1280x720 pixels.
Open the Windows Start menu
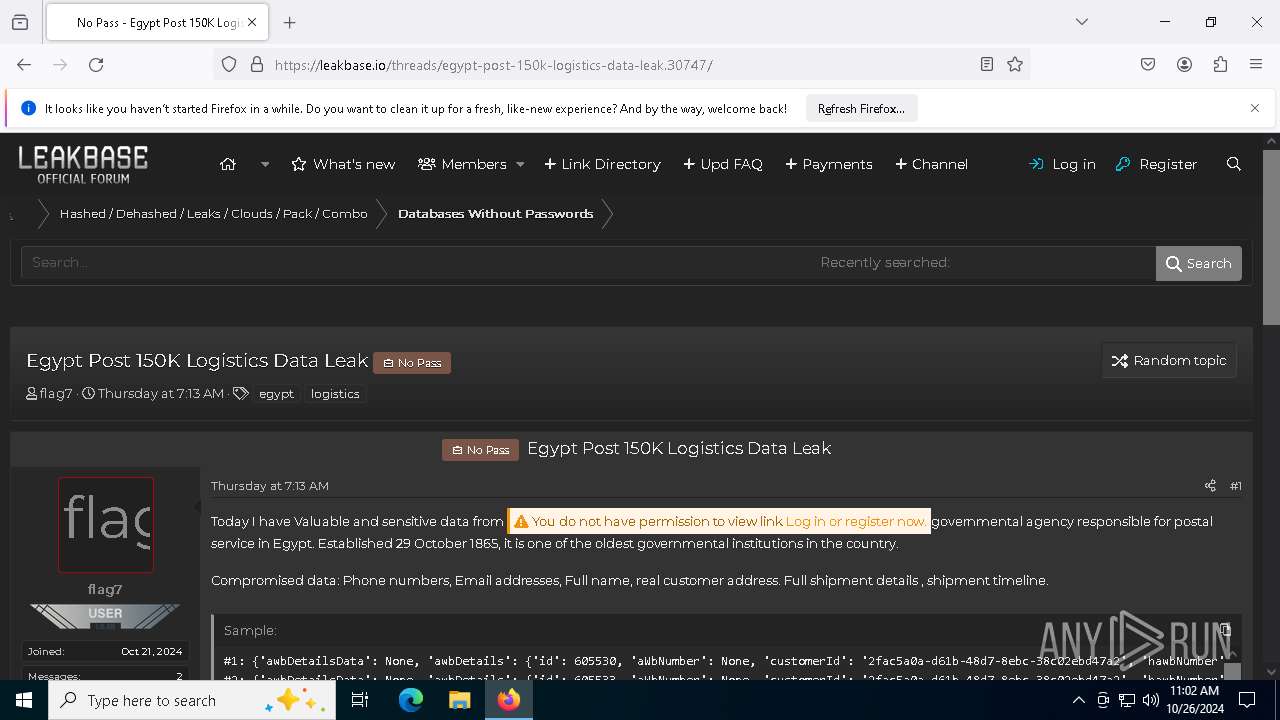pyautogui.click(x=24, y=700)
